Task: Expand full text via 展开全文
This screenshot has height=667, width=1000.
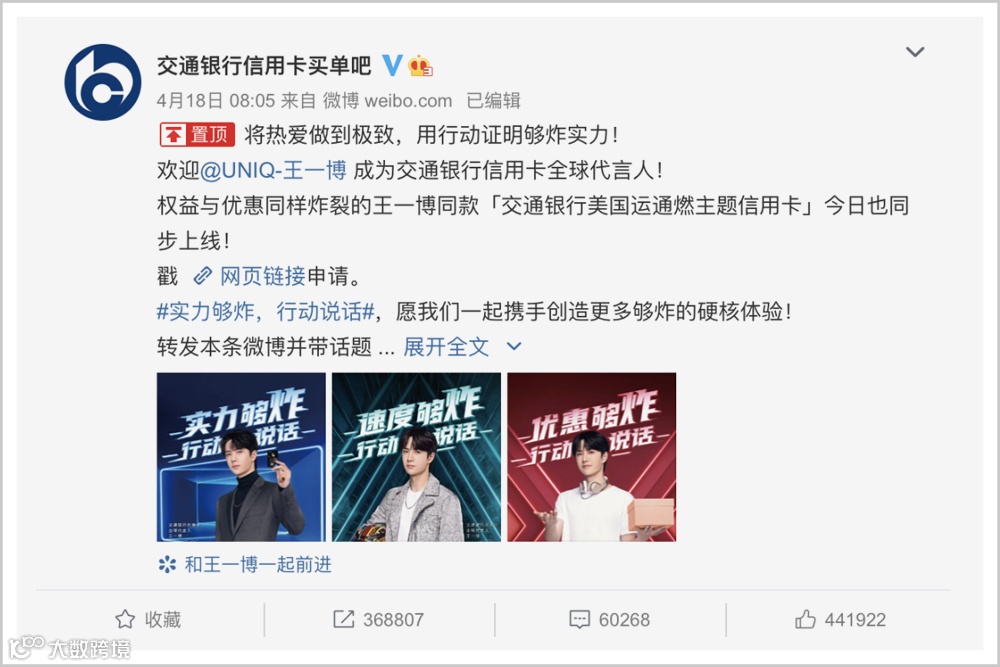Action: pos(446,347)
